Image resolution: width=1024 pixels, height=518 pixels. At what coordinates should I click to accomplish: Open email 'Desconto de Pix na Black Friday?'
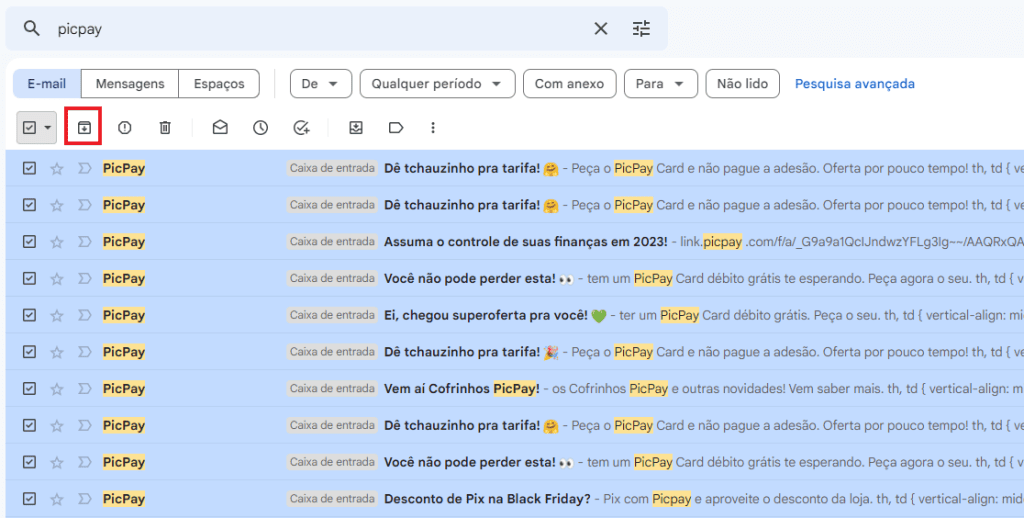point(487,499)
